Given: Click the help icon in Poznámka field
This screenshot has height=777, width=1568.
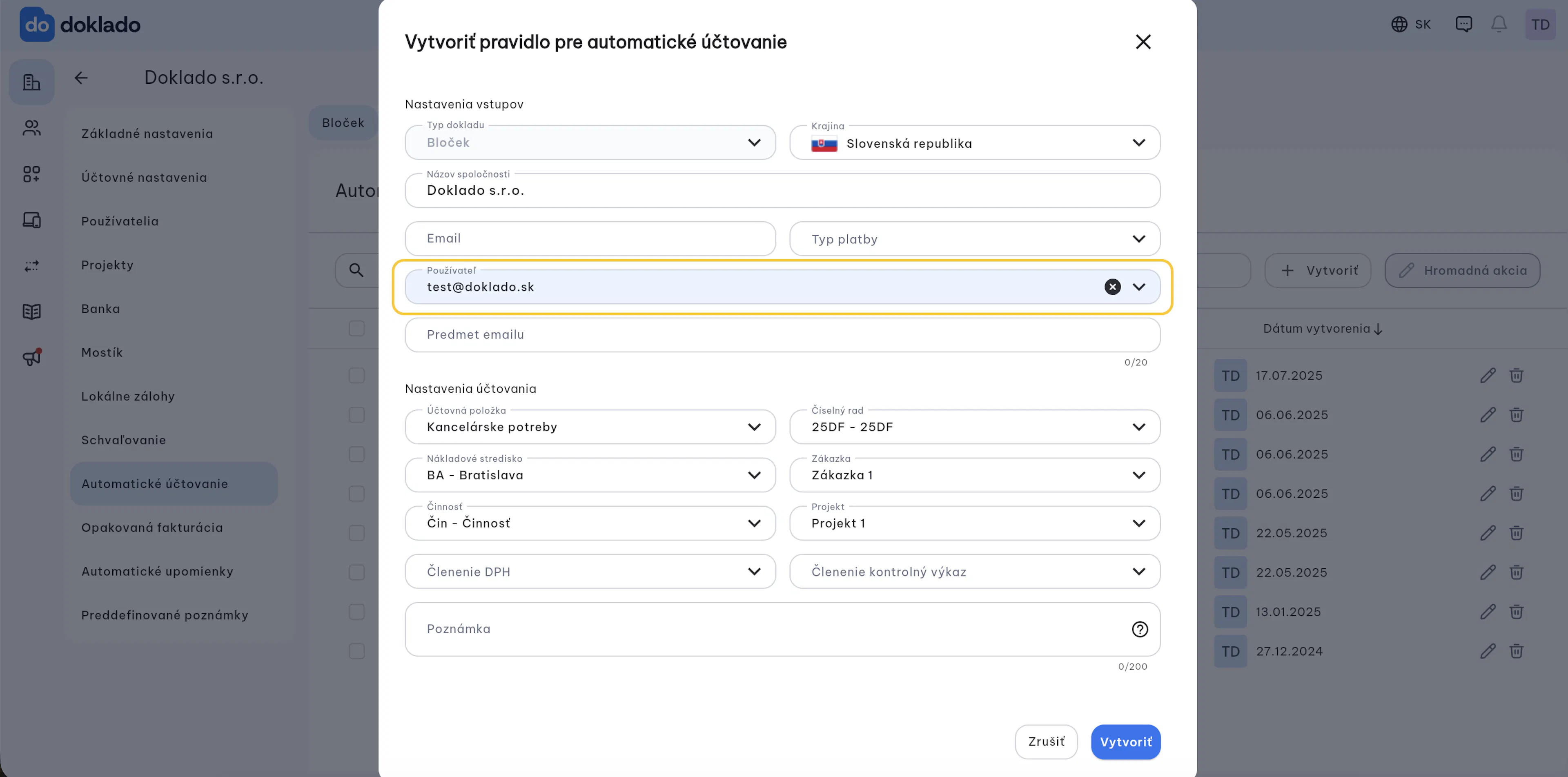Looking at the screenshot, I should click(x=1140, y=628).
